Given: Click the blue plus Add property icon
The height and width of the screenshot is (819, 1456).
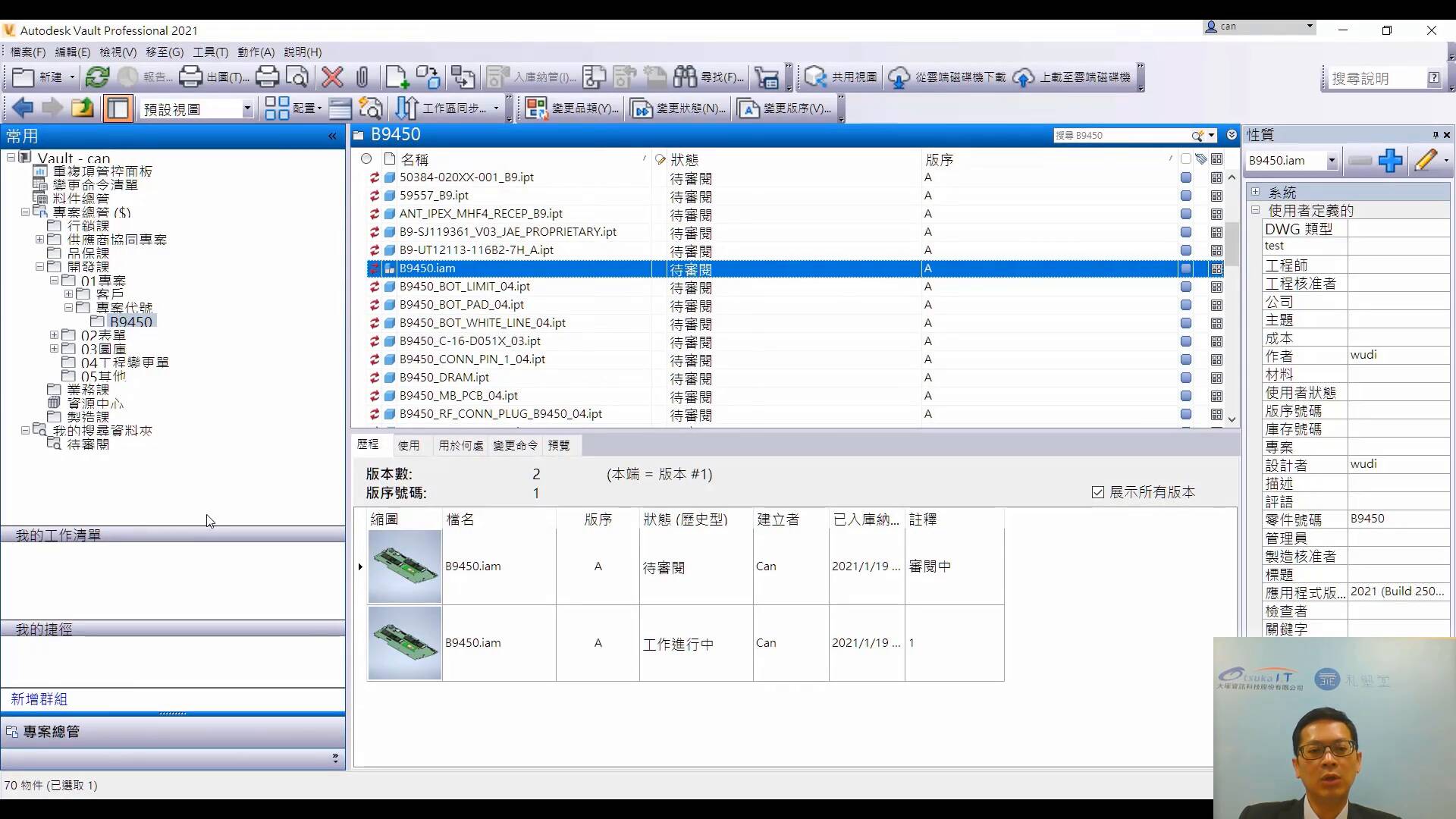Looking at the screenshot, I should coord(1390,161).
